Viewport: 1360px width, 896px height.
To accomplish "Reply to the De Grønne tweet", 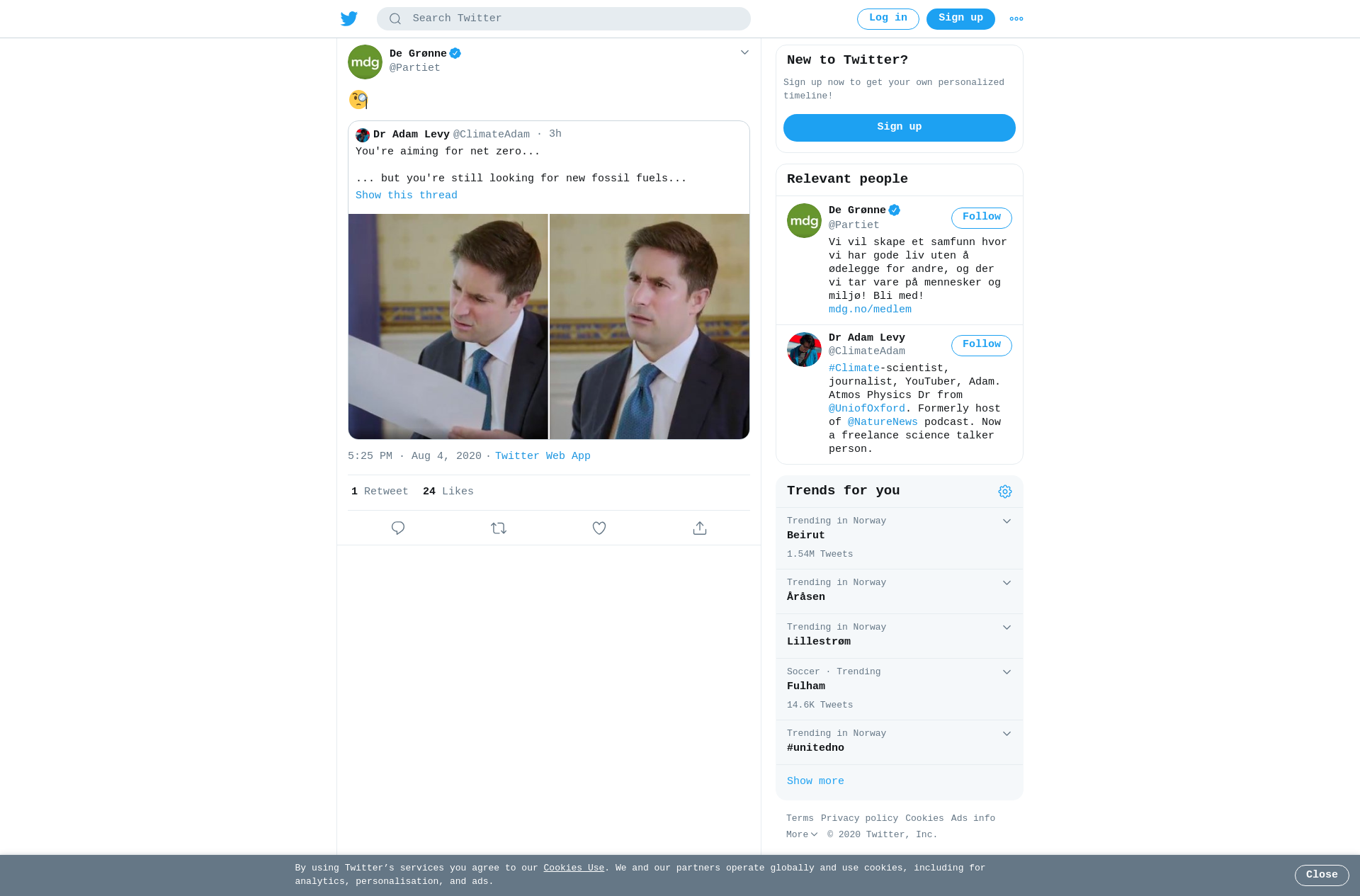I will pos(398,528).
